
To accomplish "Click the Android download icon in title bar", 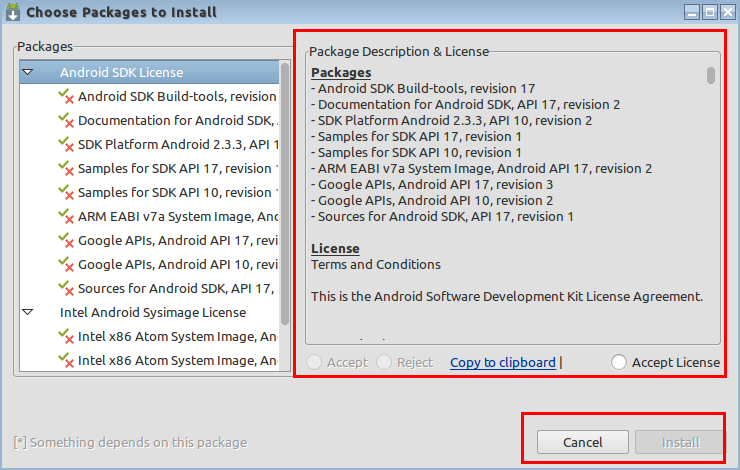I will pyautogui.click(x=13, y=12).
